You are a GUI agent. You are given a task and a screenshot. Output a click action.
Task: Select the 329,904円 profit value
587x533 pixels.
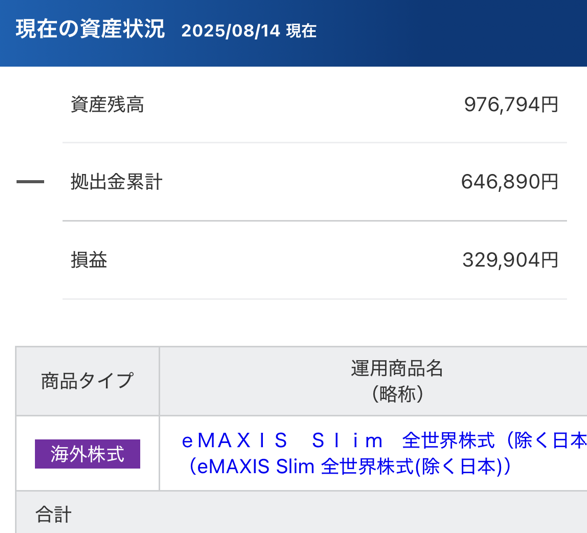point(510,260)
